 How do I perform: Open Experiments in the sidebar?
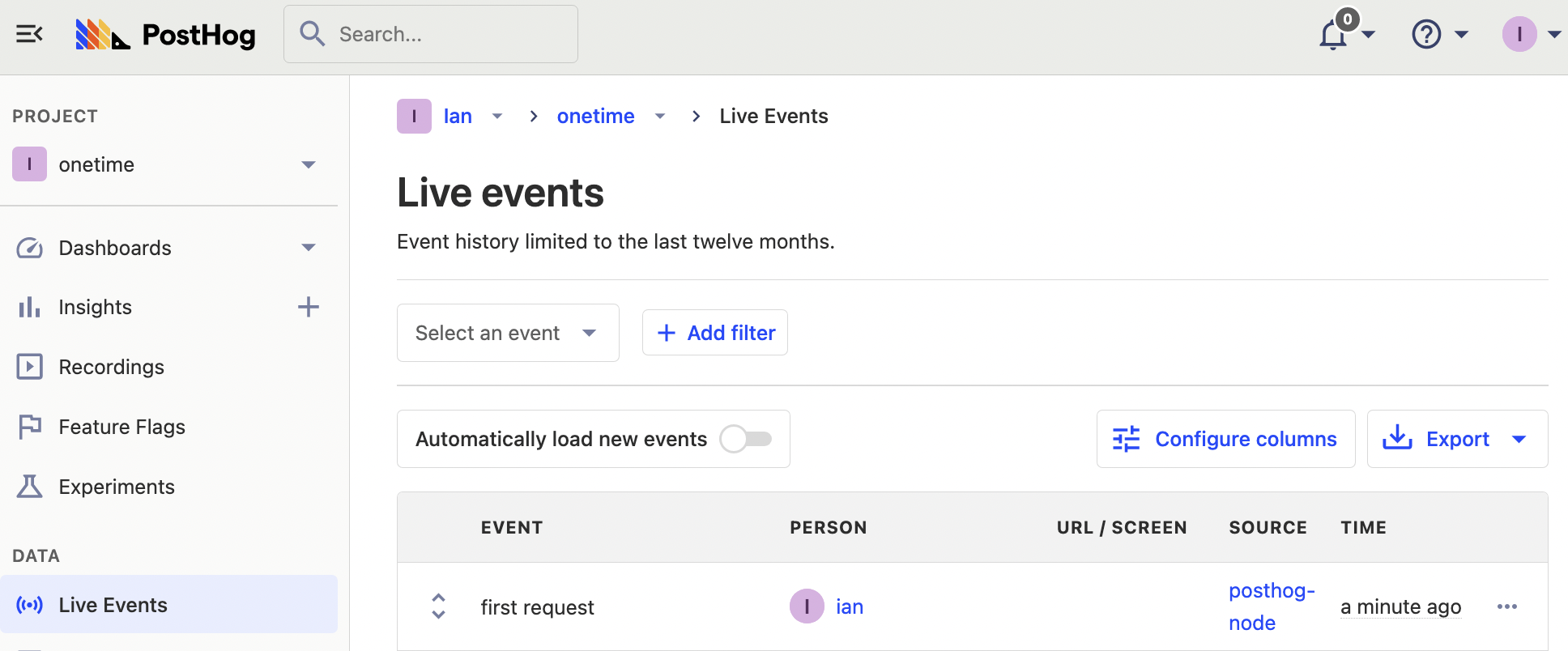coord(117,487)
